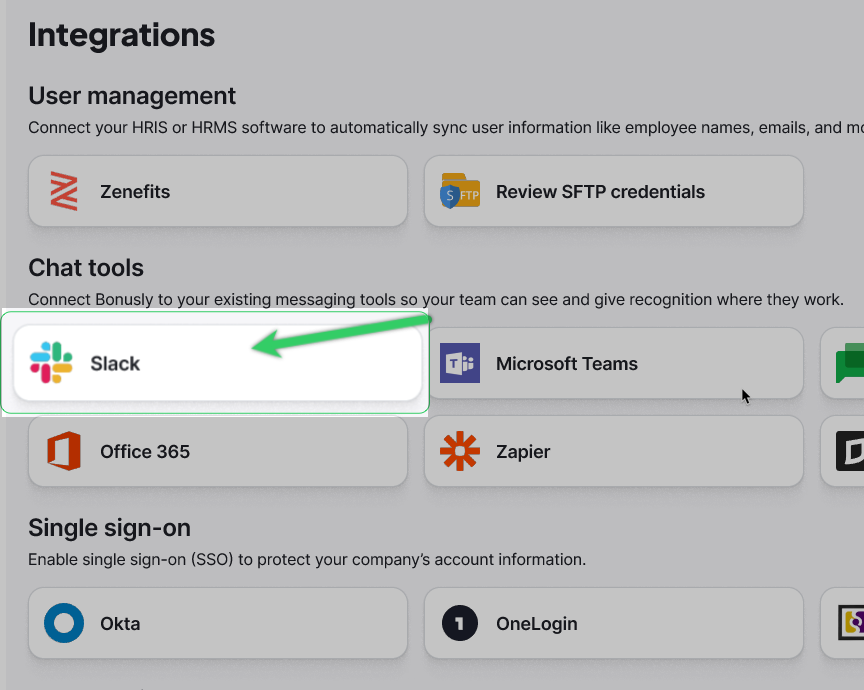Select the Single sign-on section heading

pyautogui.click(x=110, y=528)
